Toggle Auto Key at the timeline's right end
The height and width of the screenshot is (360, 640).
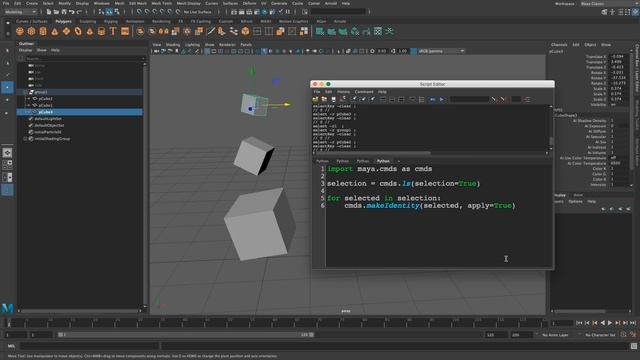point(624,335)
